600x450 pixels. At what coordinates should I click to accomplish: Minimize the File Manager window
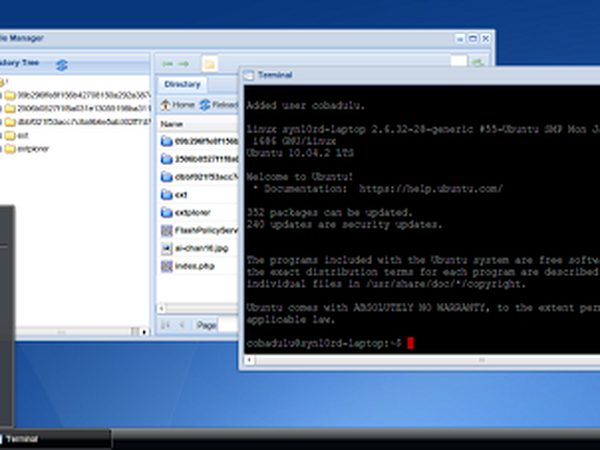(460, 39)
